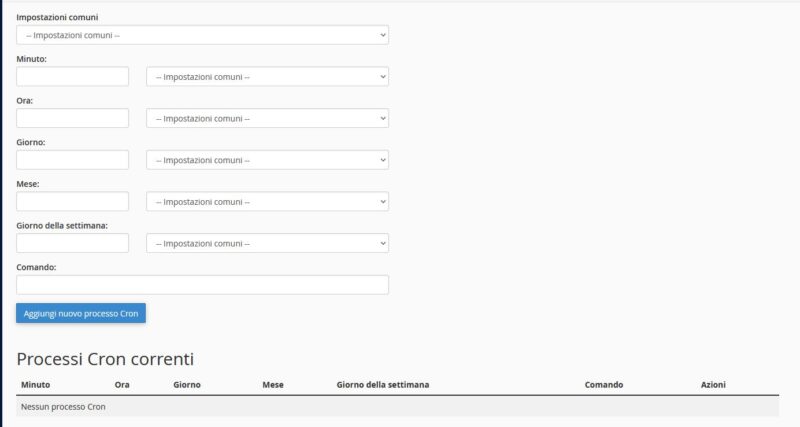Viewport: 800px width, 427px height.
Task: Click the Impostazioni comuni label text
Action: point(57,17)
